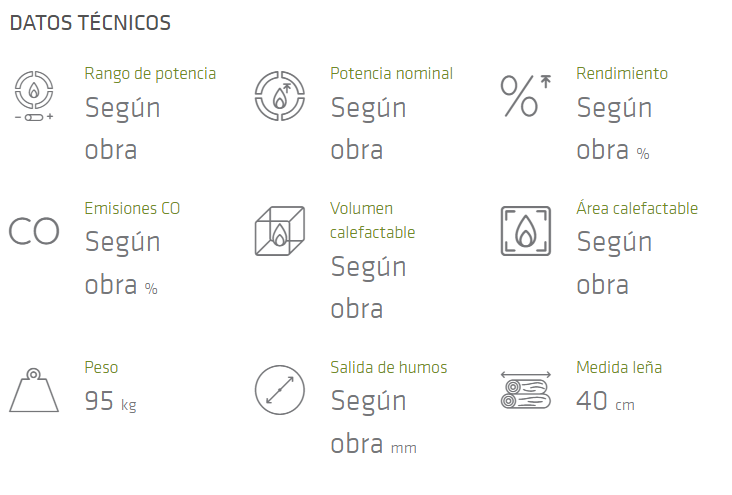Select the Rango de potencia label
The height and width of the screenshot is (495, 732).
[x=150, y=74]
